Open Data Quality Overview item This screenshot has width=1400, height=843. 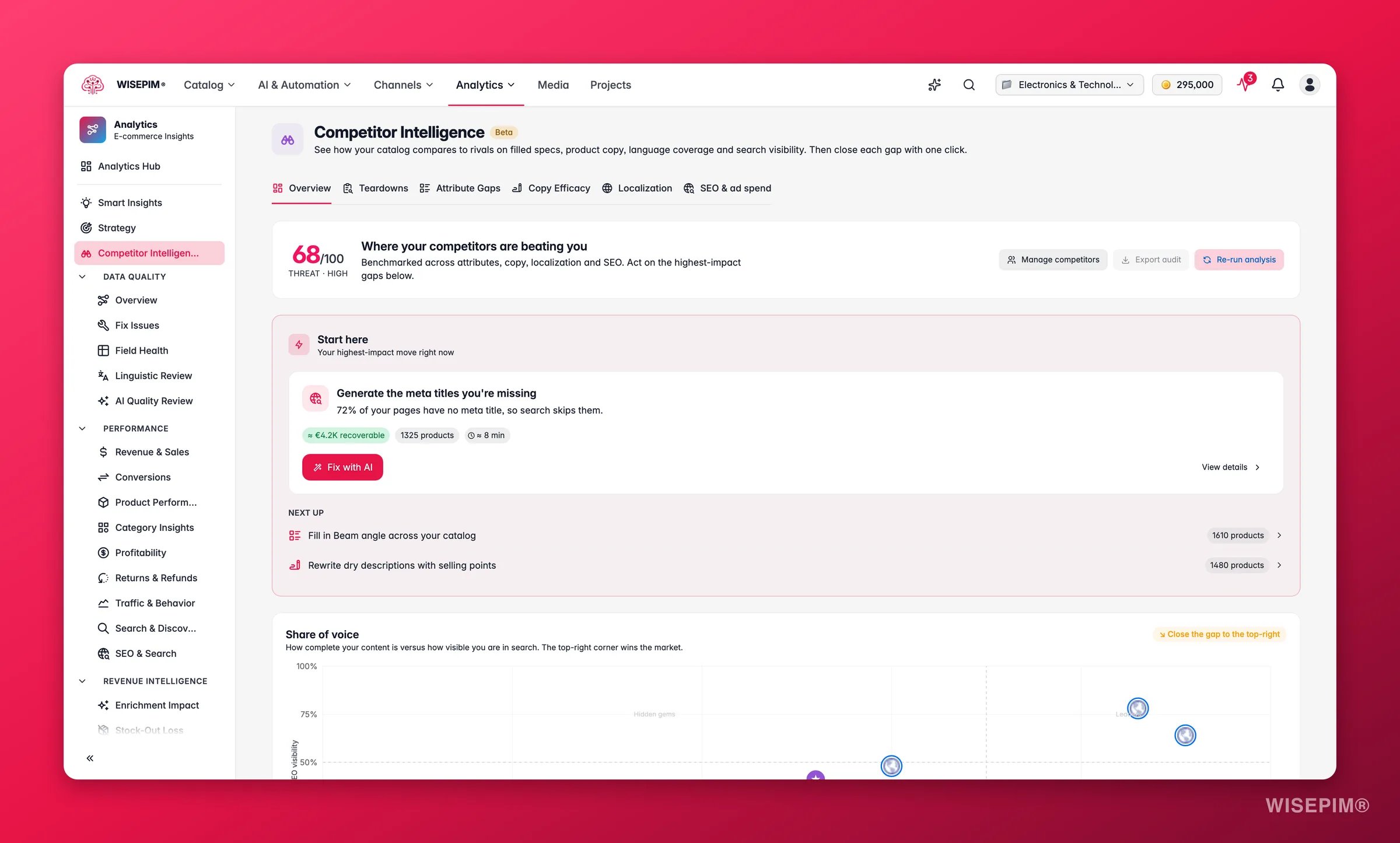157,300
